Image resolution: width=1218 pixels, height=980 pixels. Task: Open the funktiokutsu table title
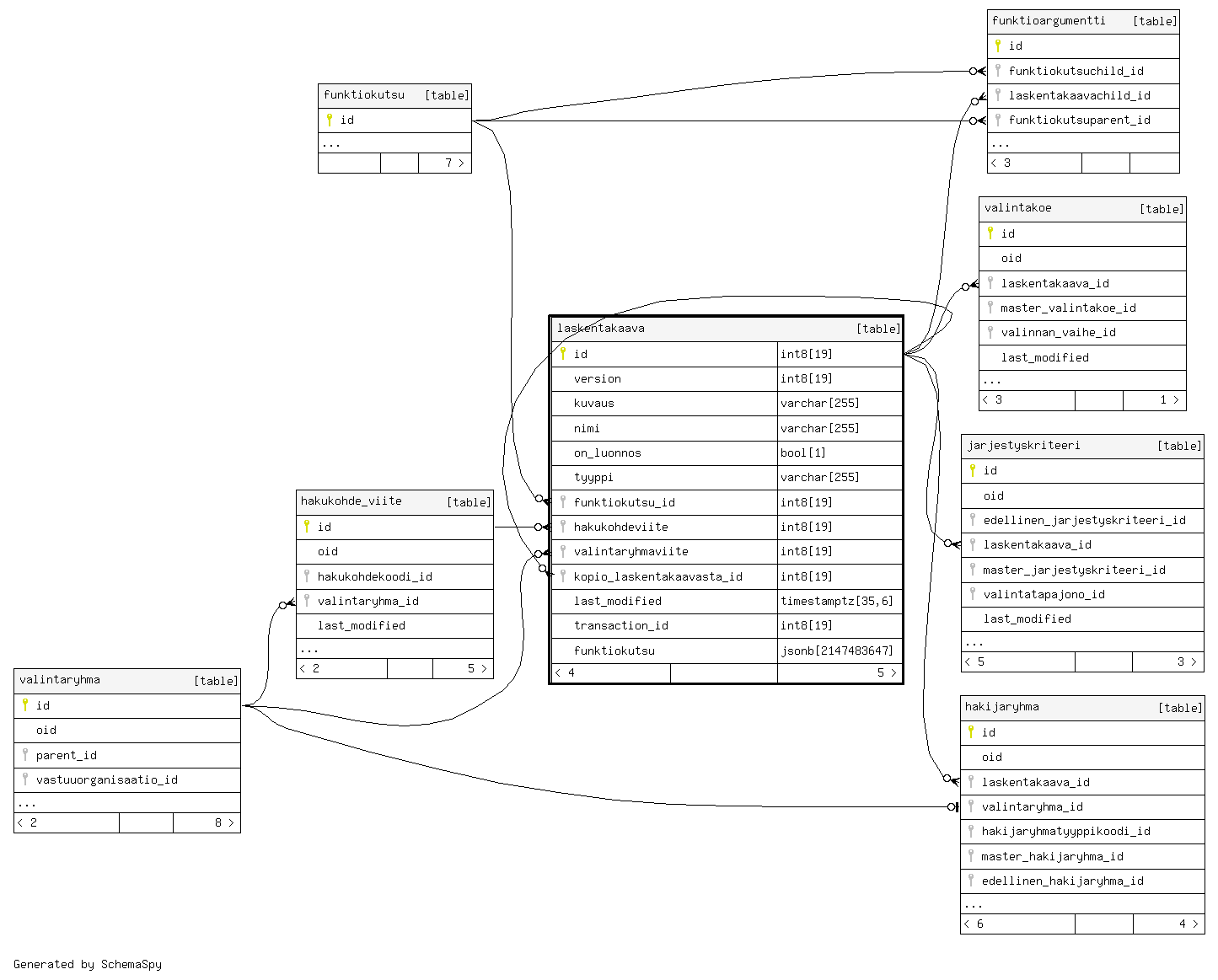click(364, 94)
